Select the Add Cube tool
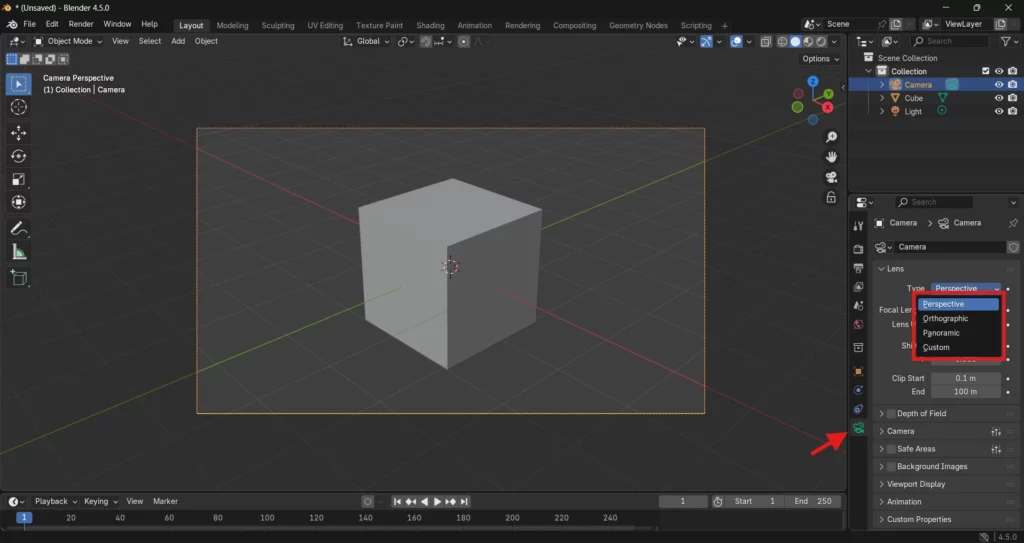This screenshot has width=1024, height=543. pyautogui.click(x=18, y=278)
